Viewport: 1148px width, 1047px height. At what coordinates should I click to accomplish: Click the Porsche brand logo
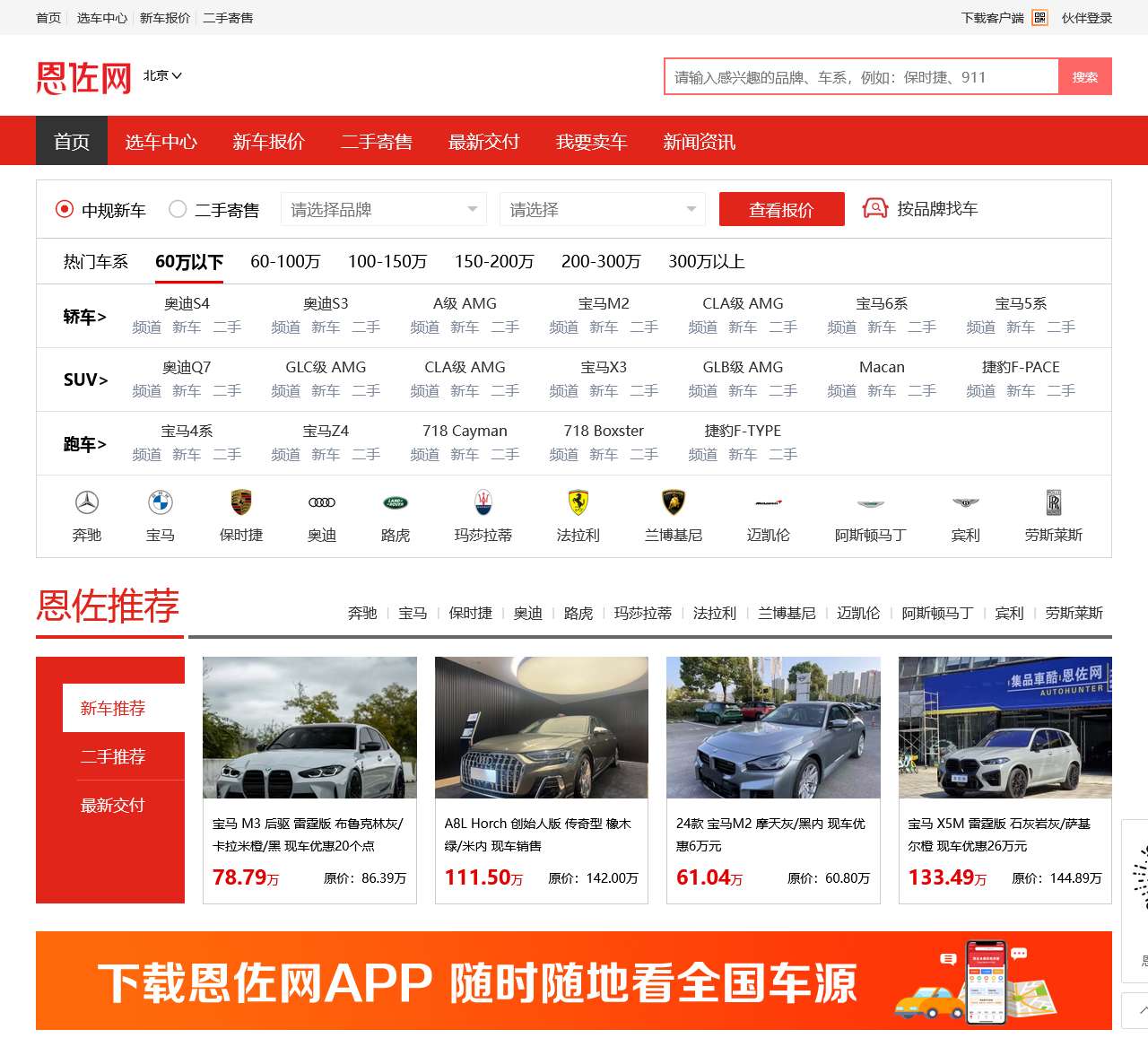(x=241, y=502)
